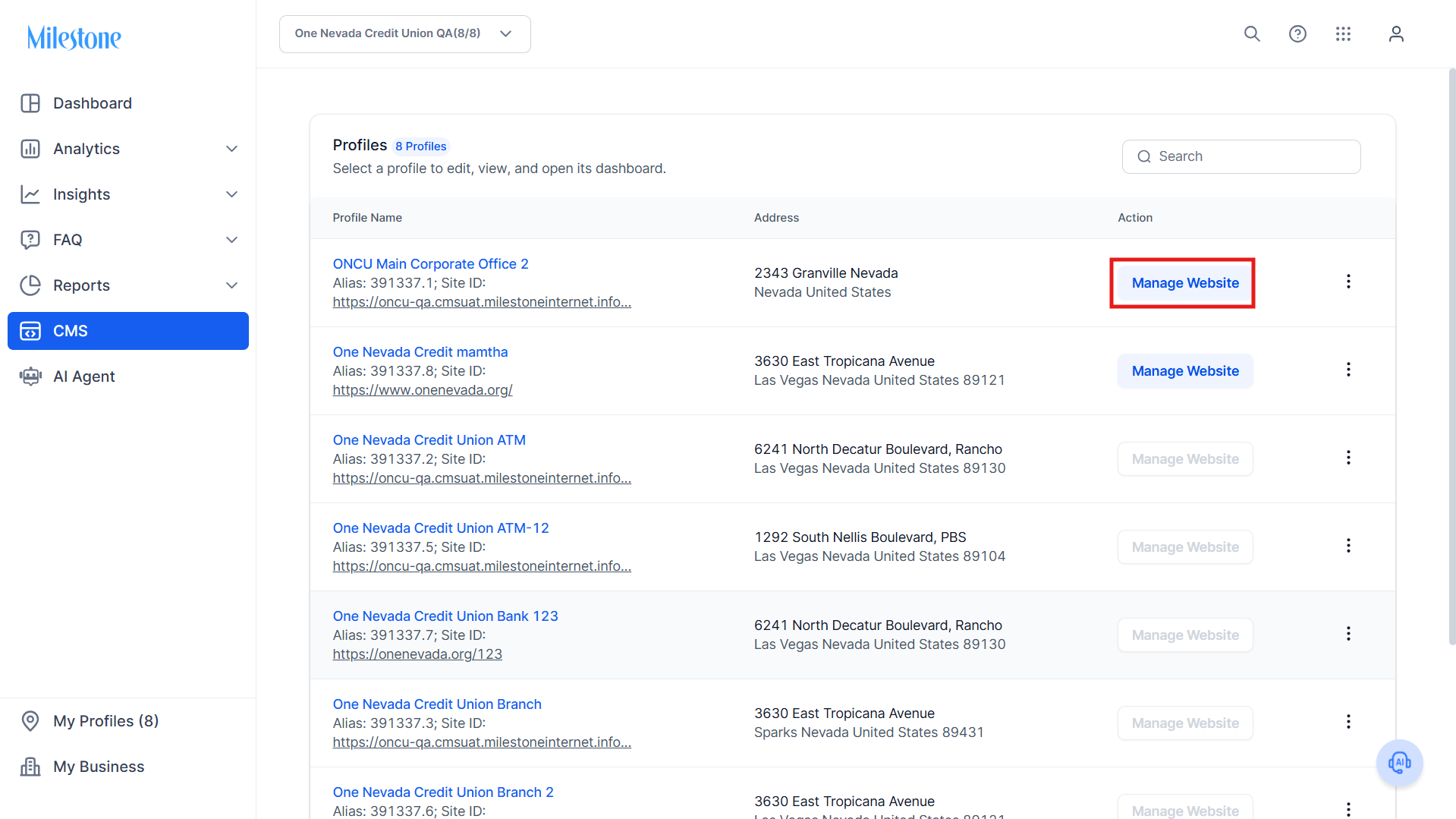Click the Profile Name column header
The width and height of the screenshot is (1456, 819).
(x=367, y=218)
